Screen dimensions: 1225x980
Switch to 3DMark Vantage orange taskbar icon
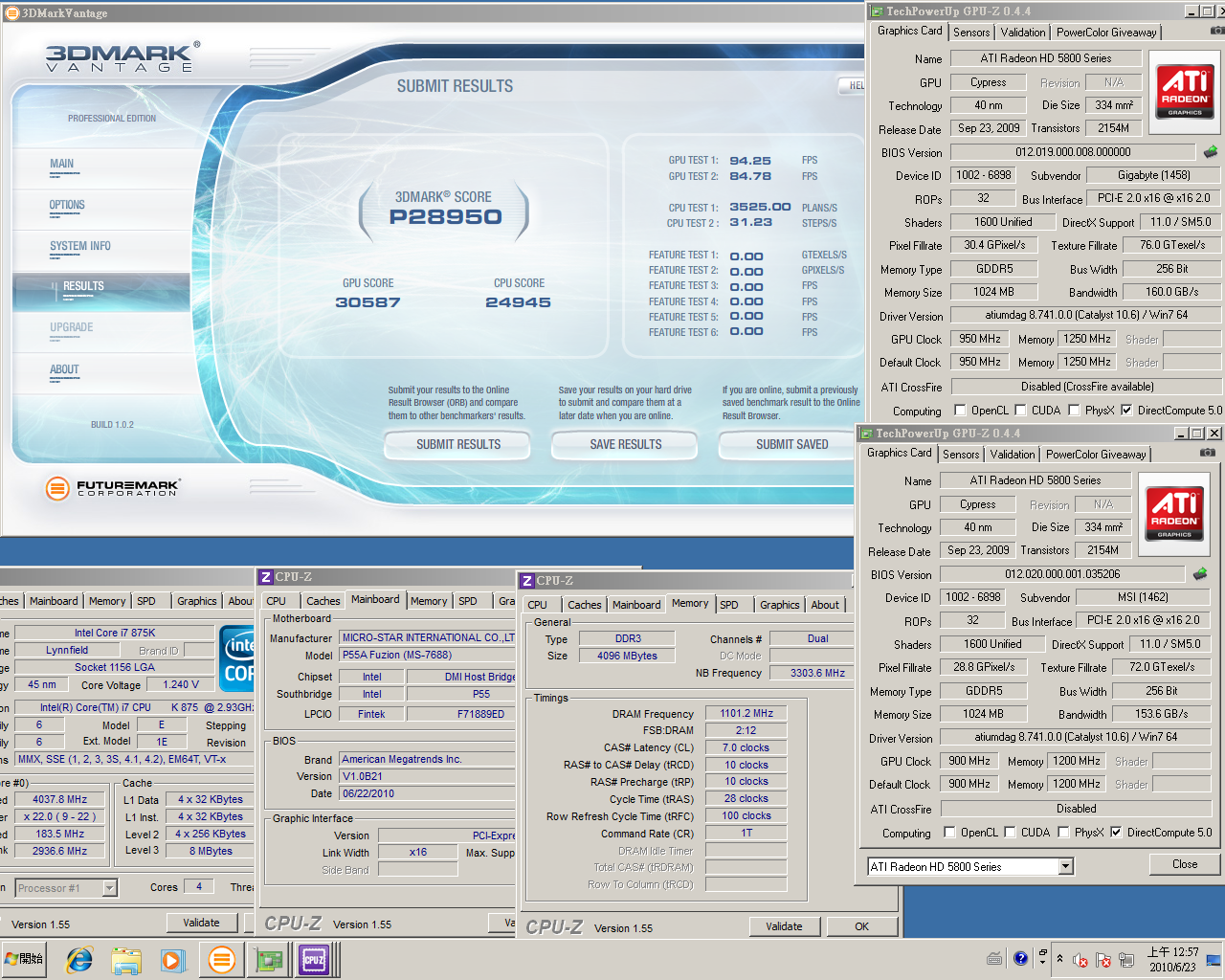(x=221, y=959)
